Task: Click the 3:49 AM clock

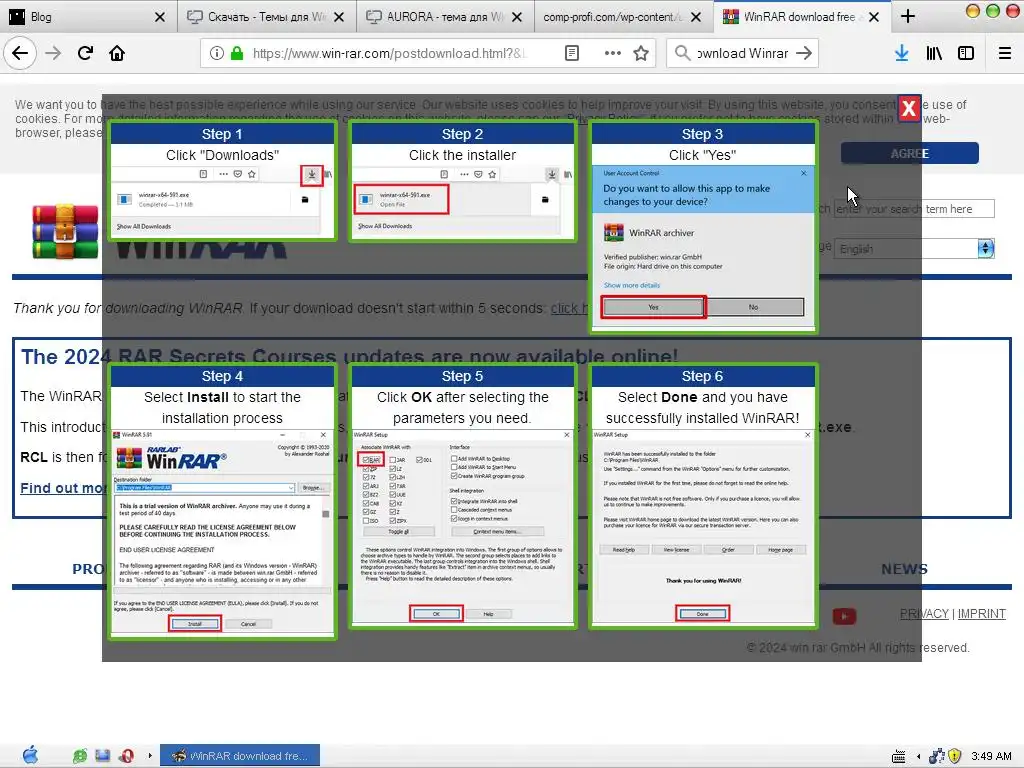Action: (x=991, y=756)
